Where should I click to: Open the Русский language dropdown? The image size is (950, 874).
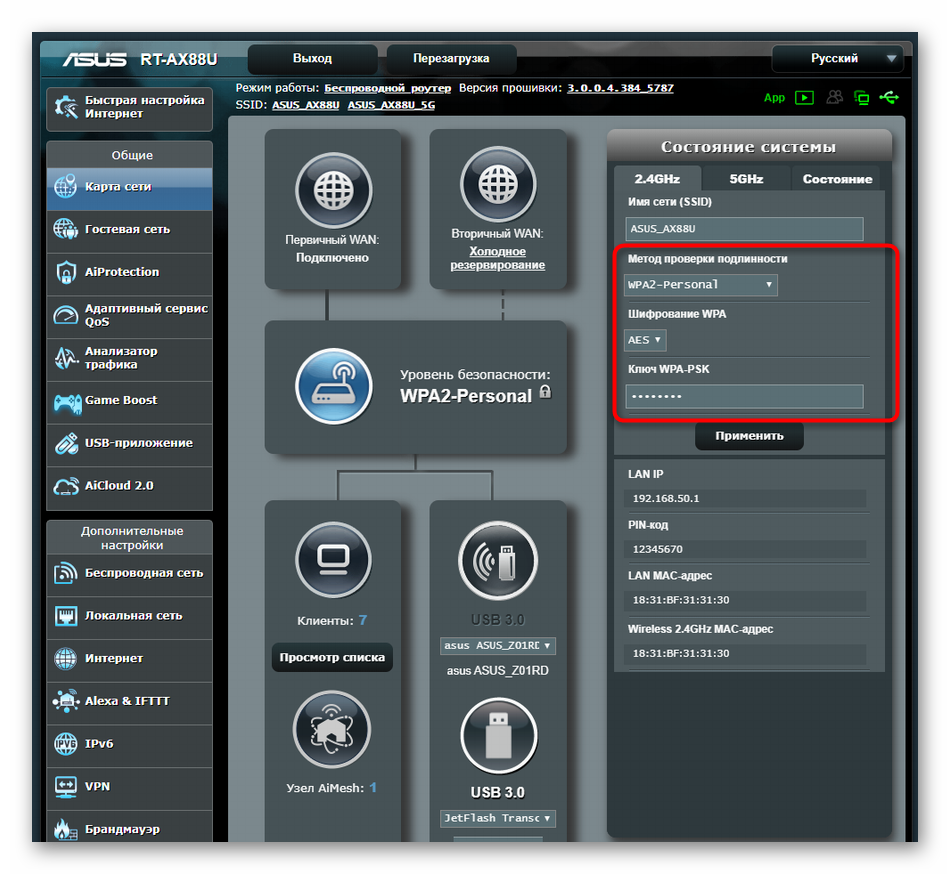pos(838,59)
